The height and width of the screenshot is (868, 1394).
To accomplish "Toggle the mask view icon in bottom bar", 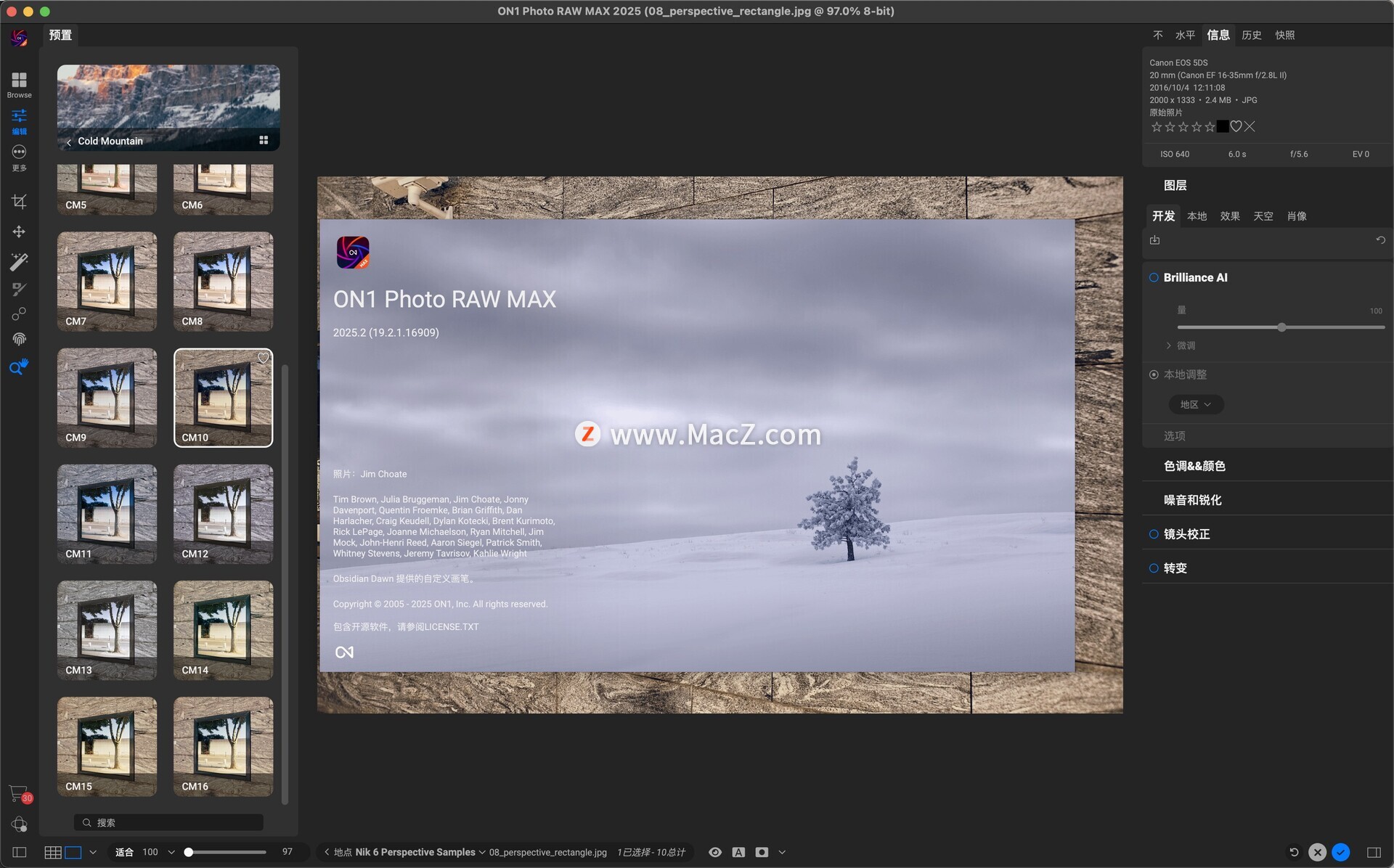I will (762, 852).
